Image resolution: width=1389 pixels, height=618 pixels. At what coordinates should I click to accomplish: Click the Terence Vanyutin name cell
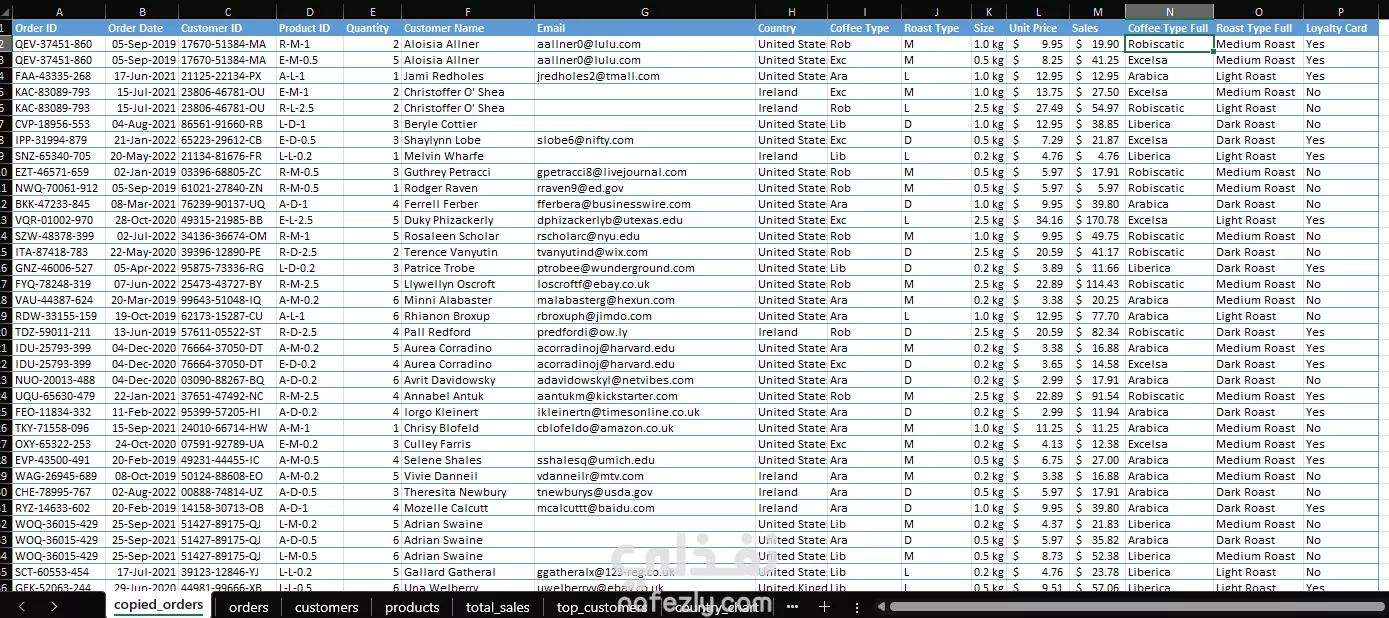[467, 252]
